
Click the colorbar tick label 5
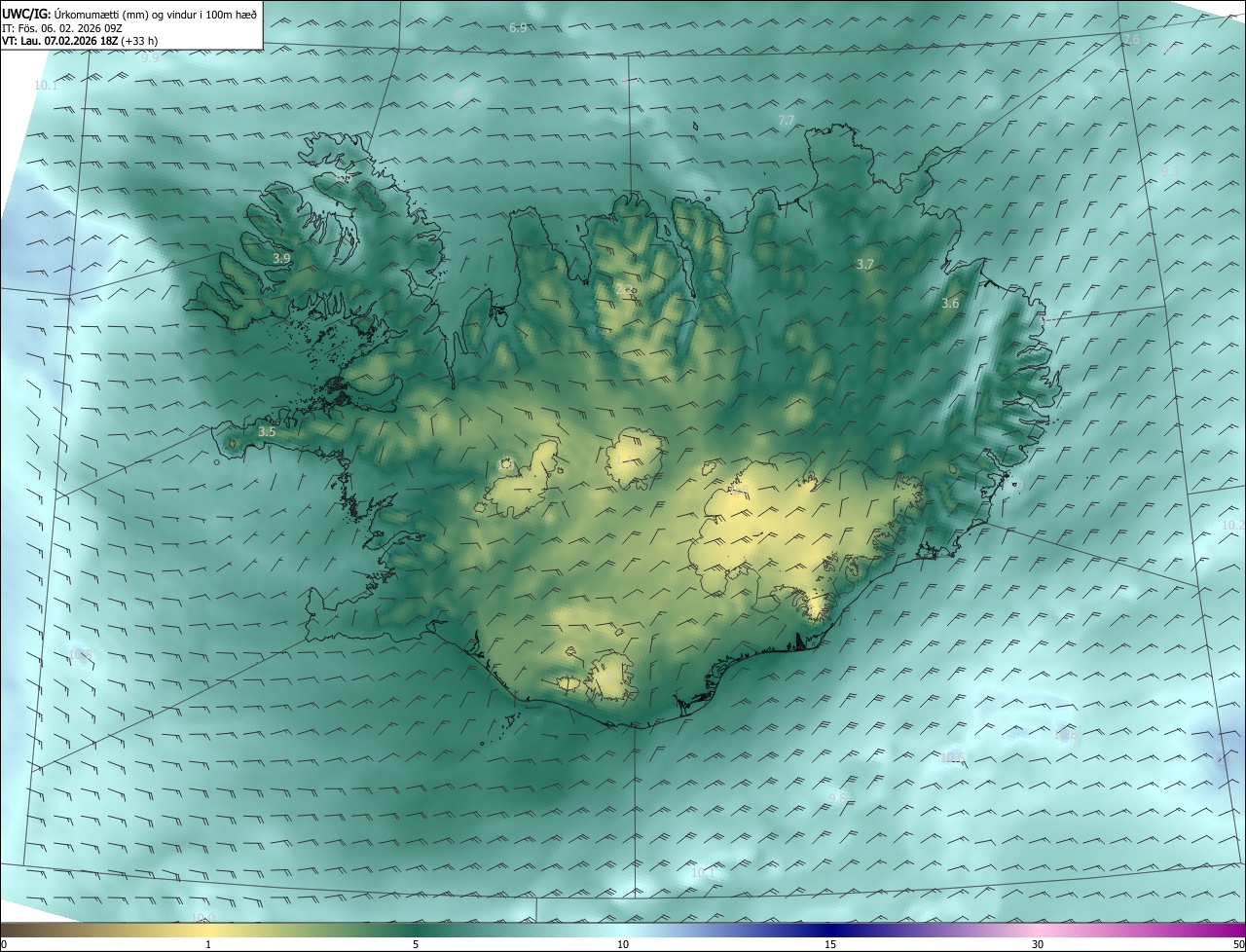point(416,945)
